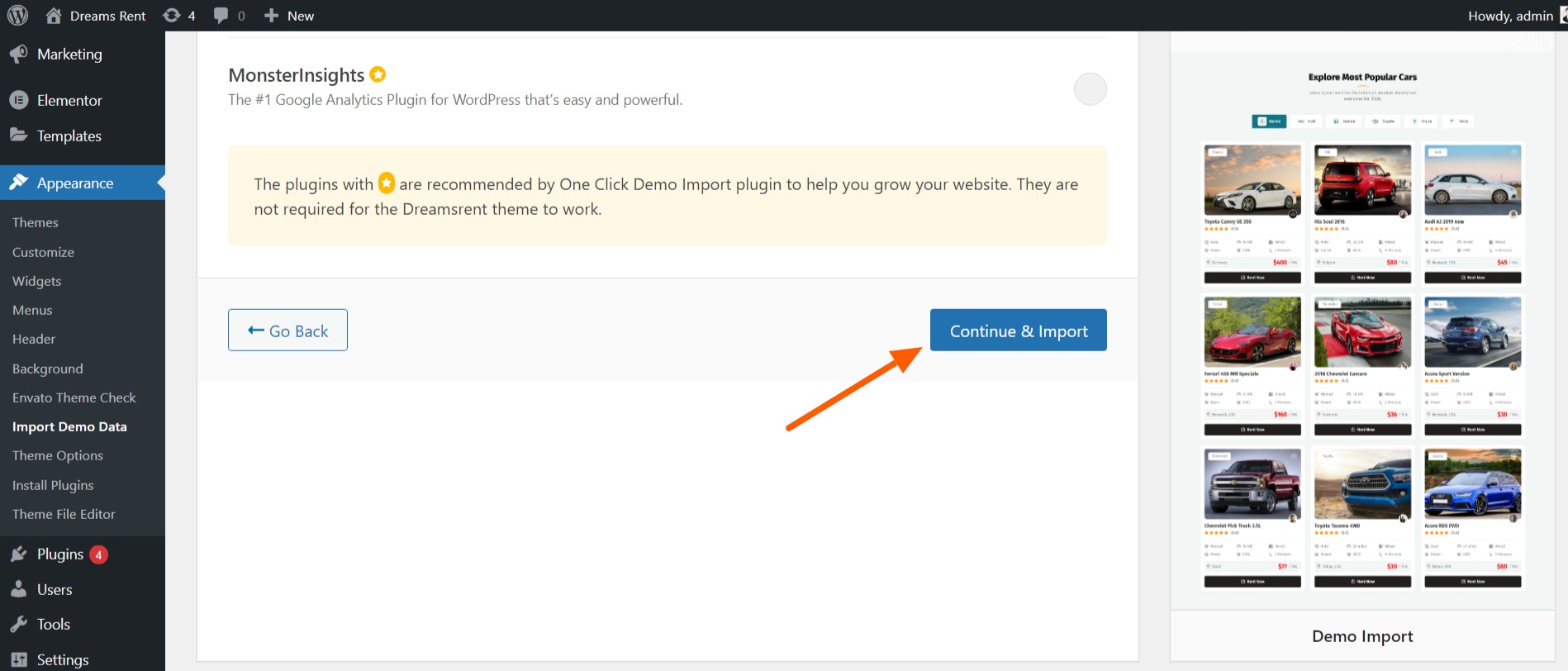
Task: Open the Header submenu link
Action: 34,339
